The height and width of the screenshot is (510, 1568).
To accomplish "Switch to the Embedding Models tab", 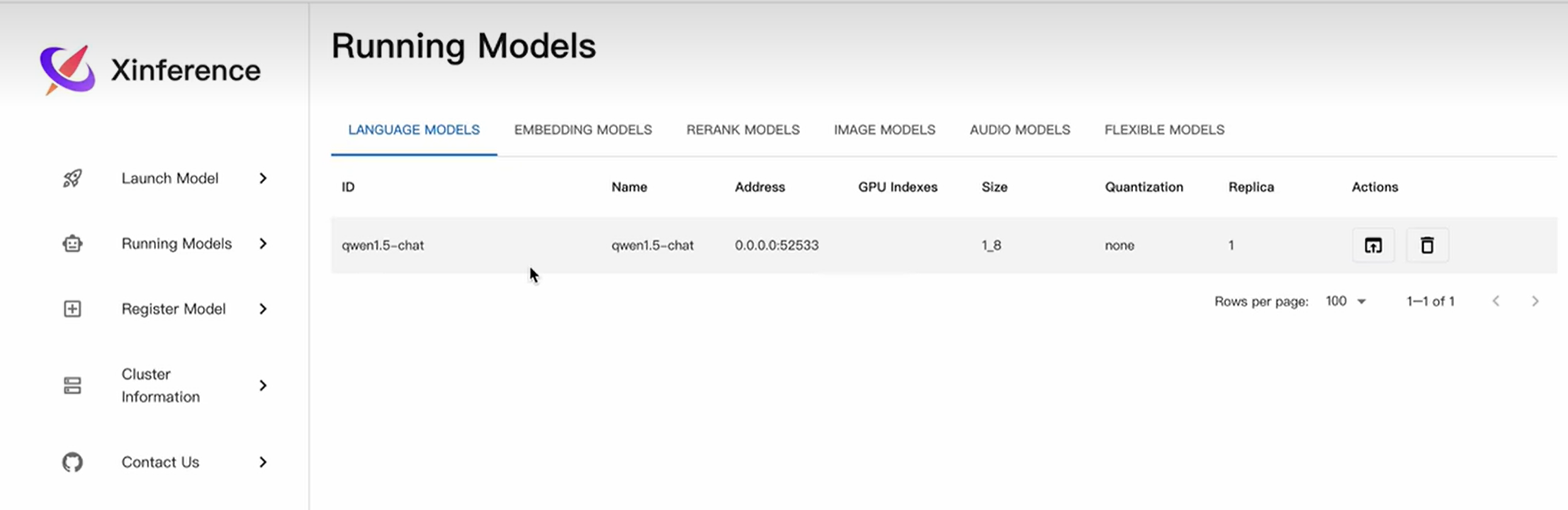I will click(583, 130).
